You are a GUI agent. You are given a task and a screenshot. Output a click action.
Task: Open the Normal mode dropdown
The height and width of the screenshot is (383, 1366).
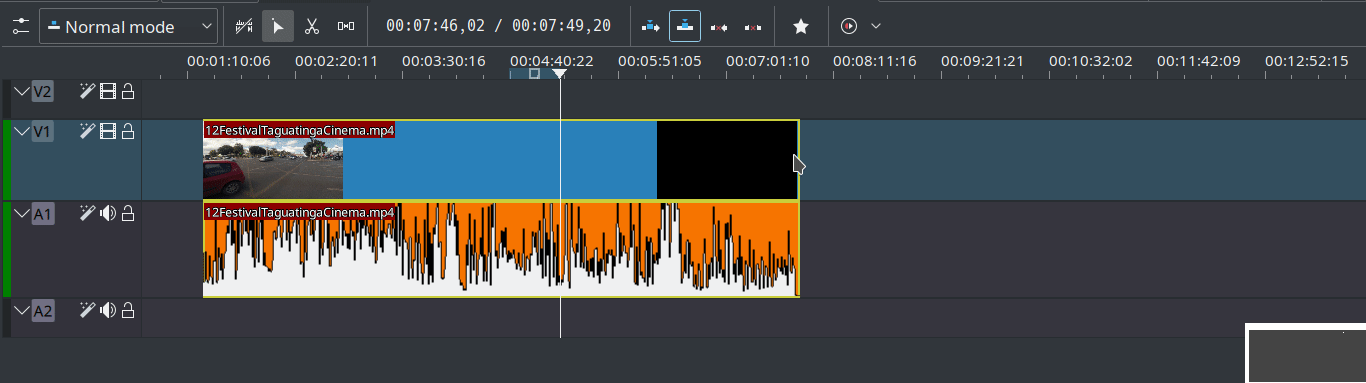(129, 26)
